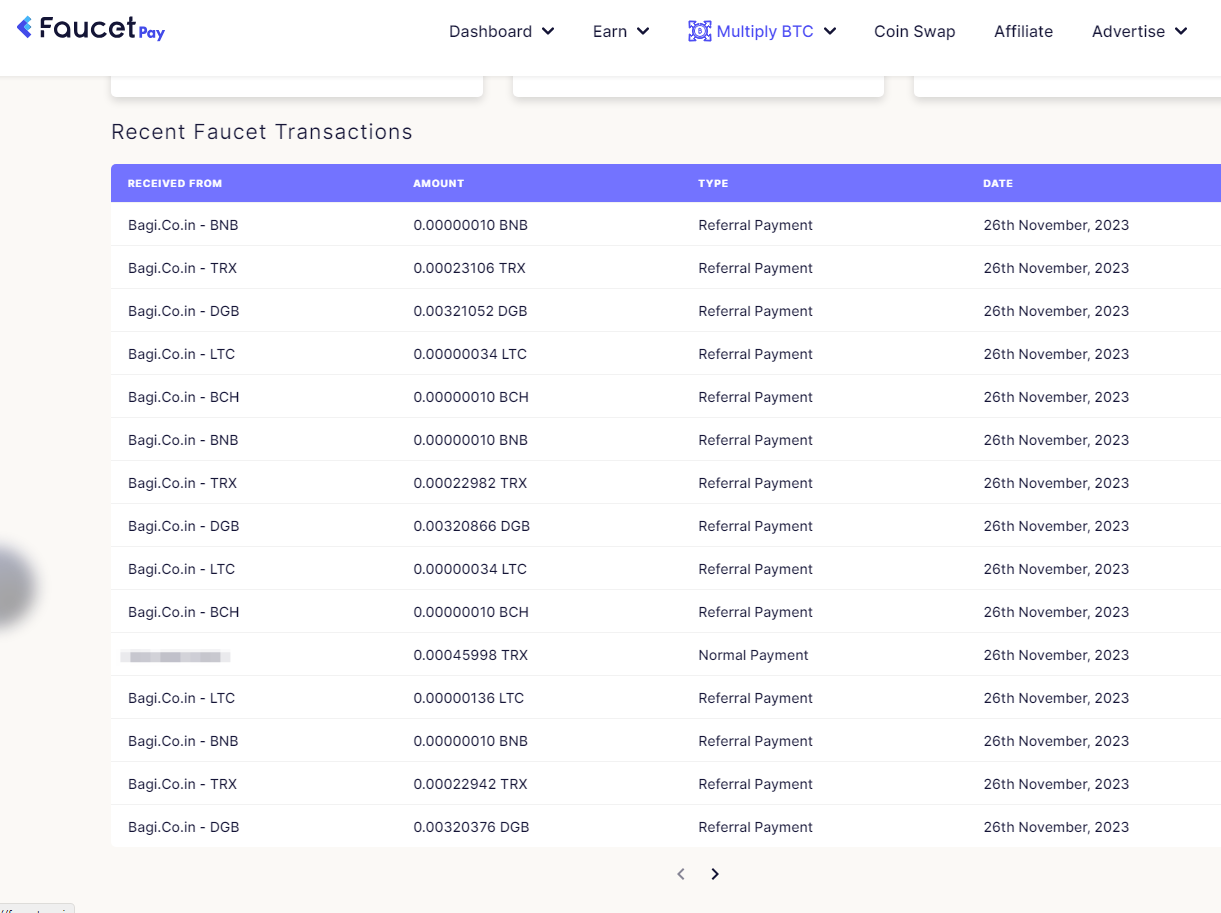Screen dimensions: 1221x913
Task: Click sender in the 0.00022982 TRX row
Action: click(x=183, y=483)
